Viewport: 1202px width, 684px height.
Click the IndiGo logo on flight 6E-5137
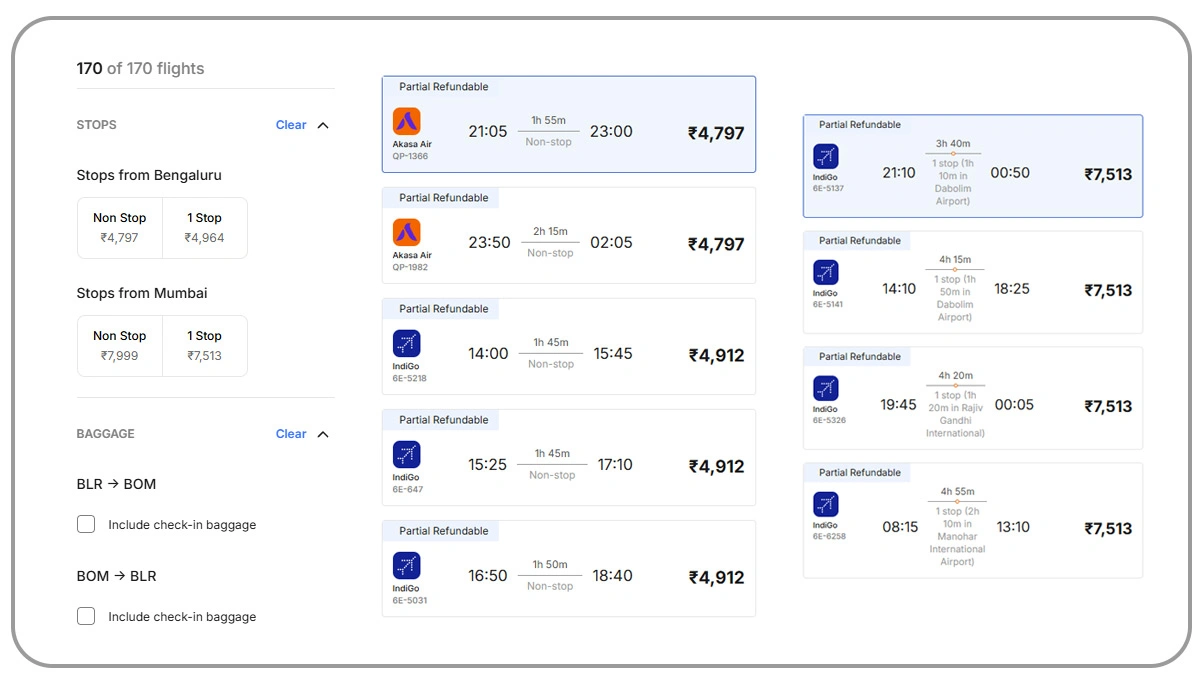[825, 157]
